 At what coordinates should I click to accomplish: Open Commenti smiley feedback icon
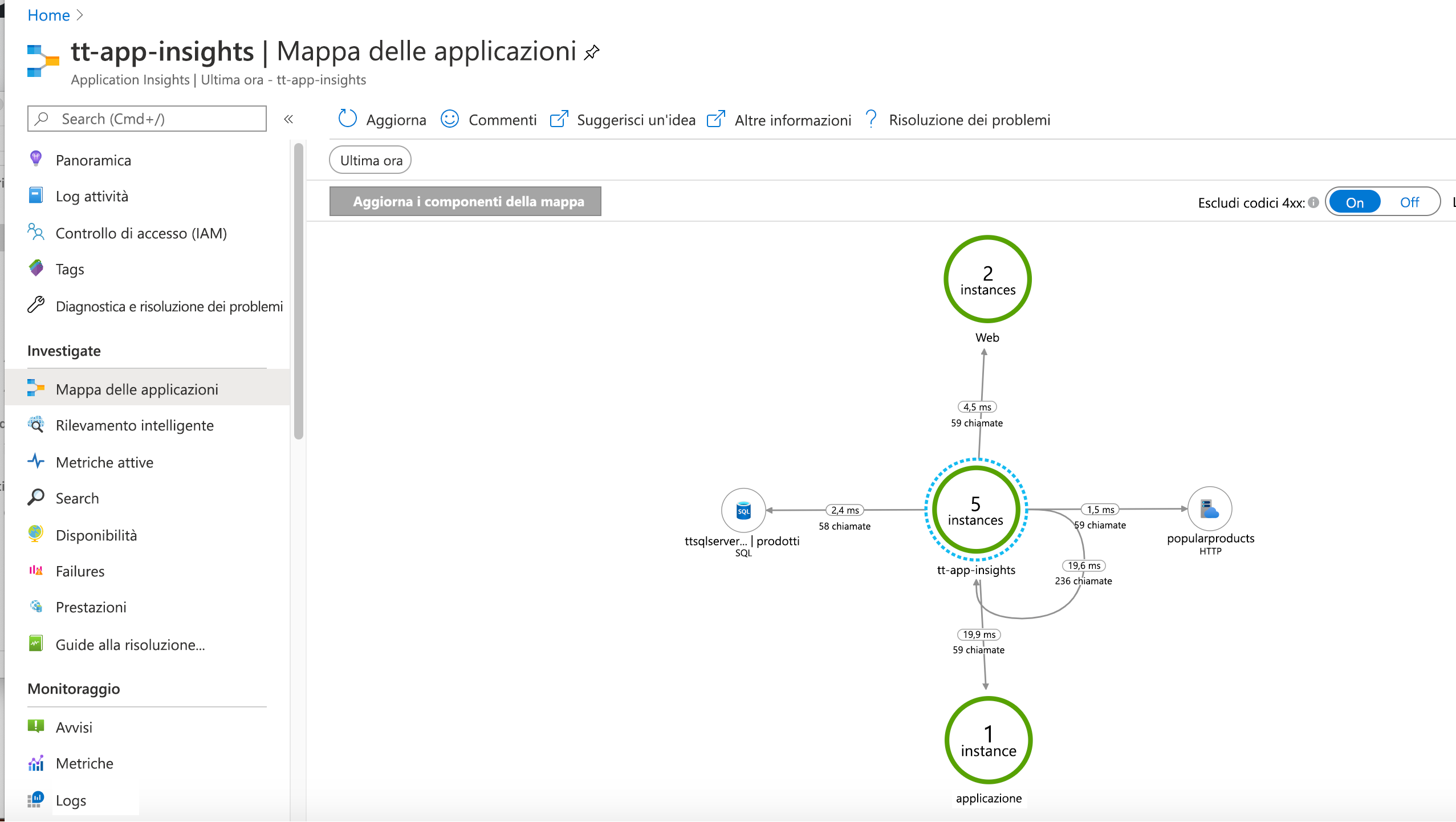(450, 119)
